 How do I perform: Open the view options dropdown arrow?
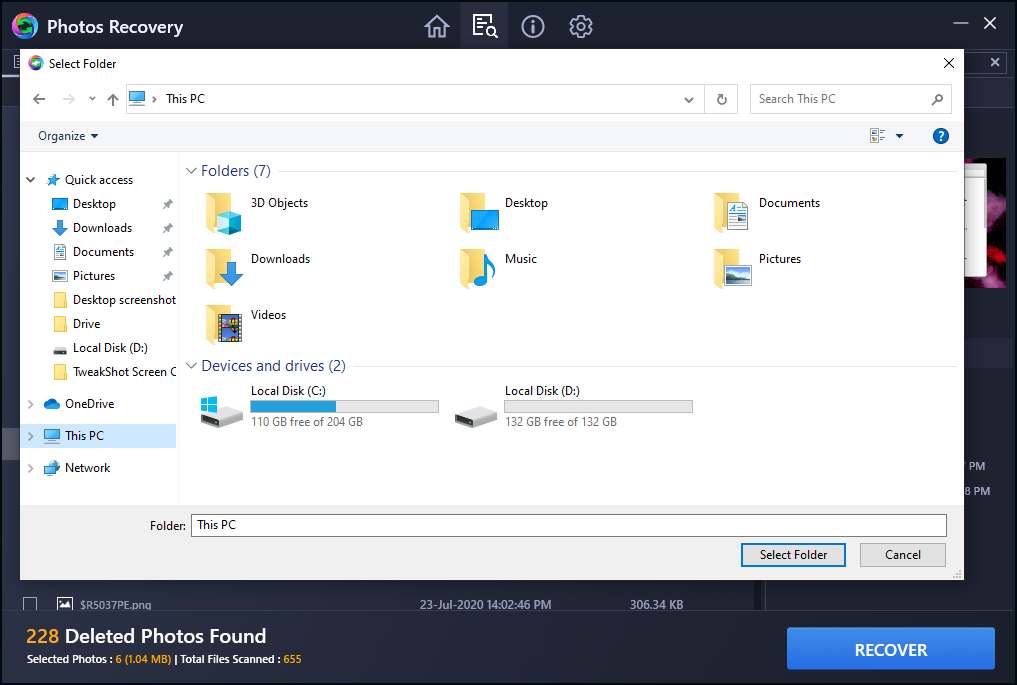pos(900,136)
